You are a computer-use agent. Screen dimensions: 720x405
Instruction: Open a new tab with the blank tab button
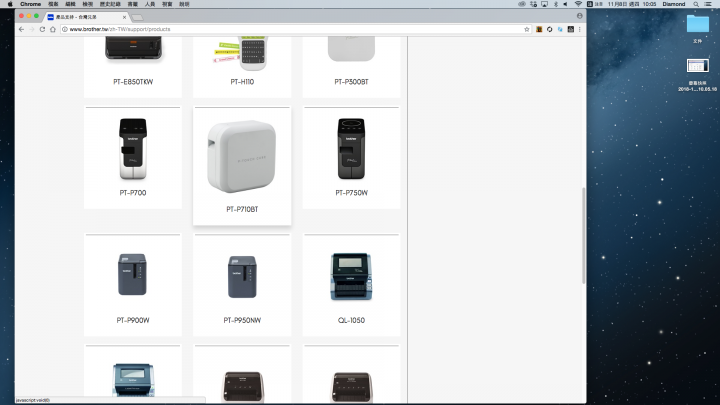(x=137, y=17)
